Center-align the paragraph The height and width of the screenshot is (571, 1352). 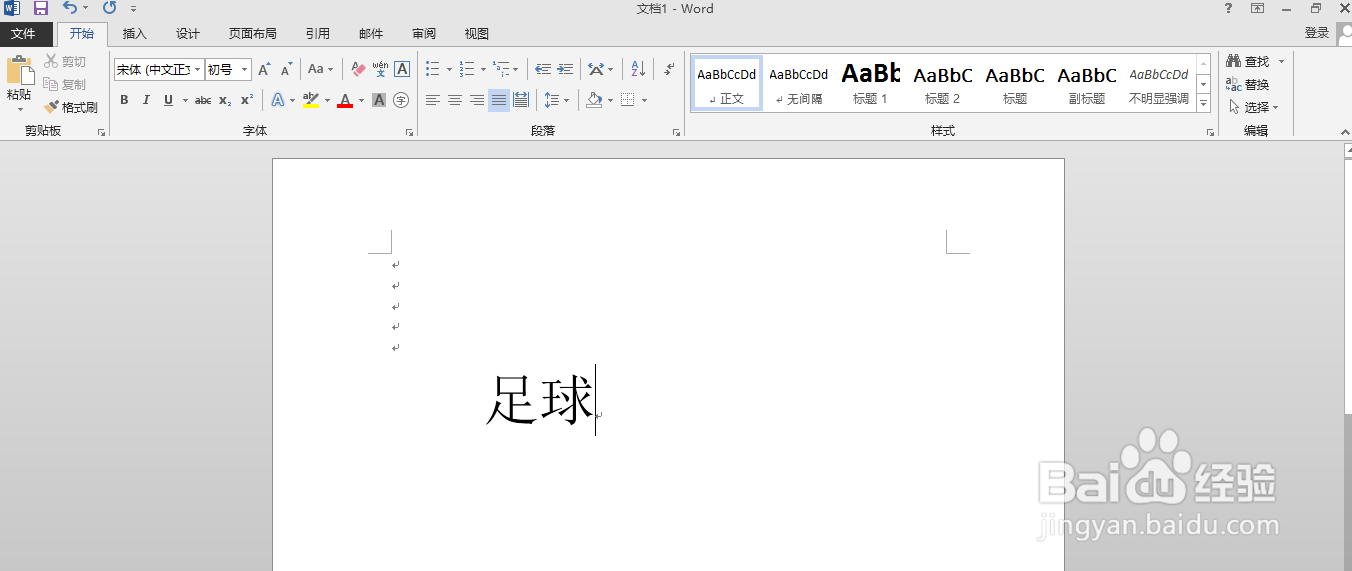click(455, 100)
